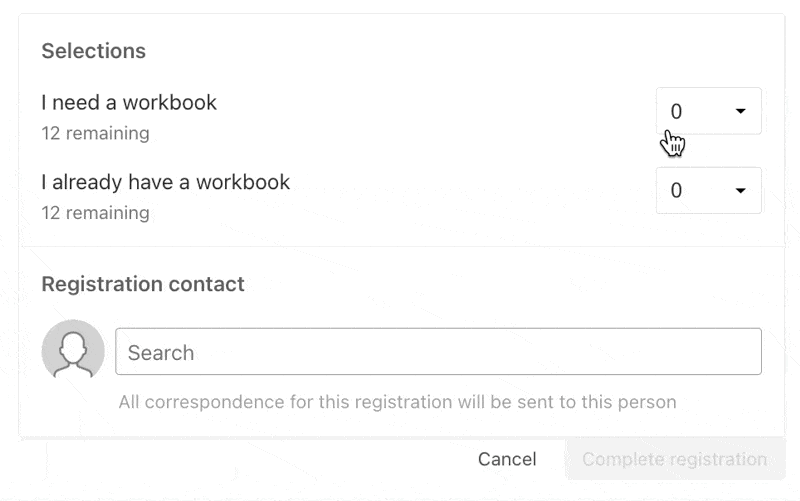The image size is (800, 501).
Task: Click the 'Search' placeholder text in the contact box
Action: [x=161, y=353]
